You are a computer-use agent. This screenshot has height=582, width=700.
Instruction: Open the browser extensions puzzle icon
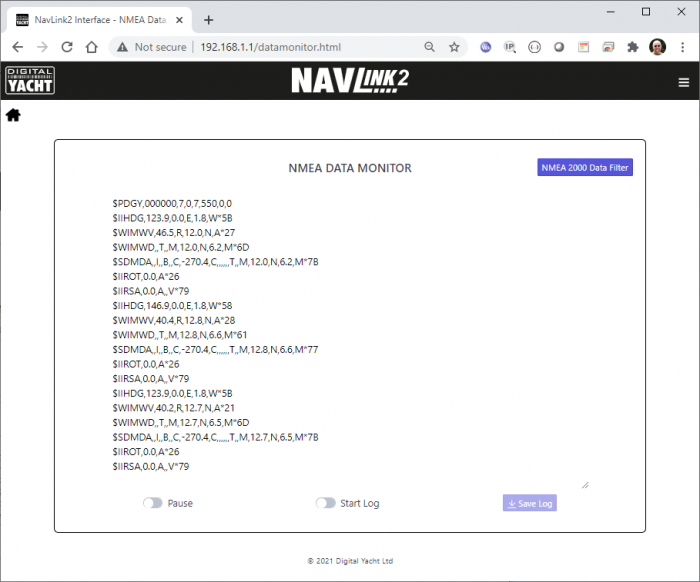click(632, 47)
